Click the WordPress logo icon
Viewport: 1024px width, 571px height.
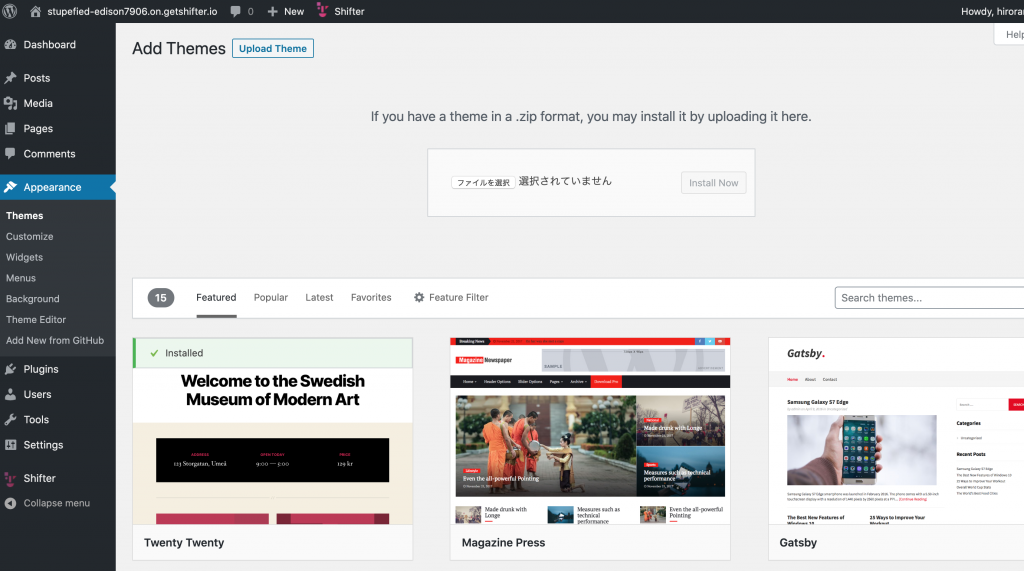tap(10, 11)
